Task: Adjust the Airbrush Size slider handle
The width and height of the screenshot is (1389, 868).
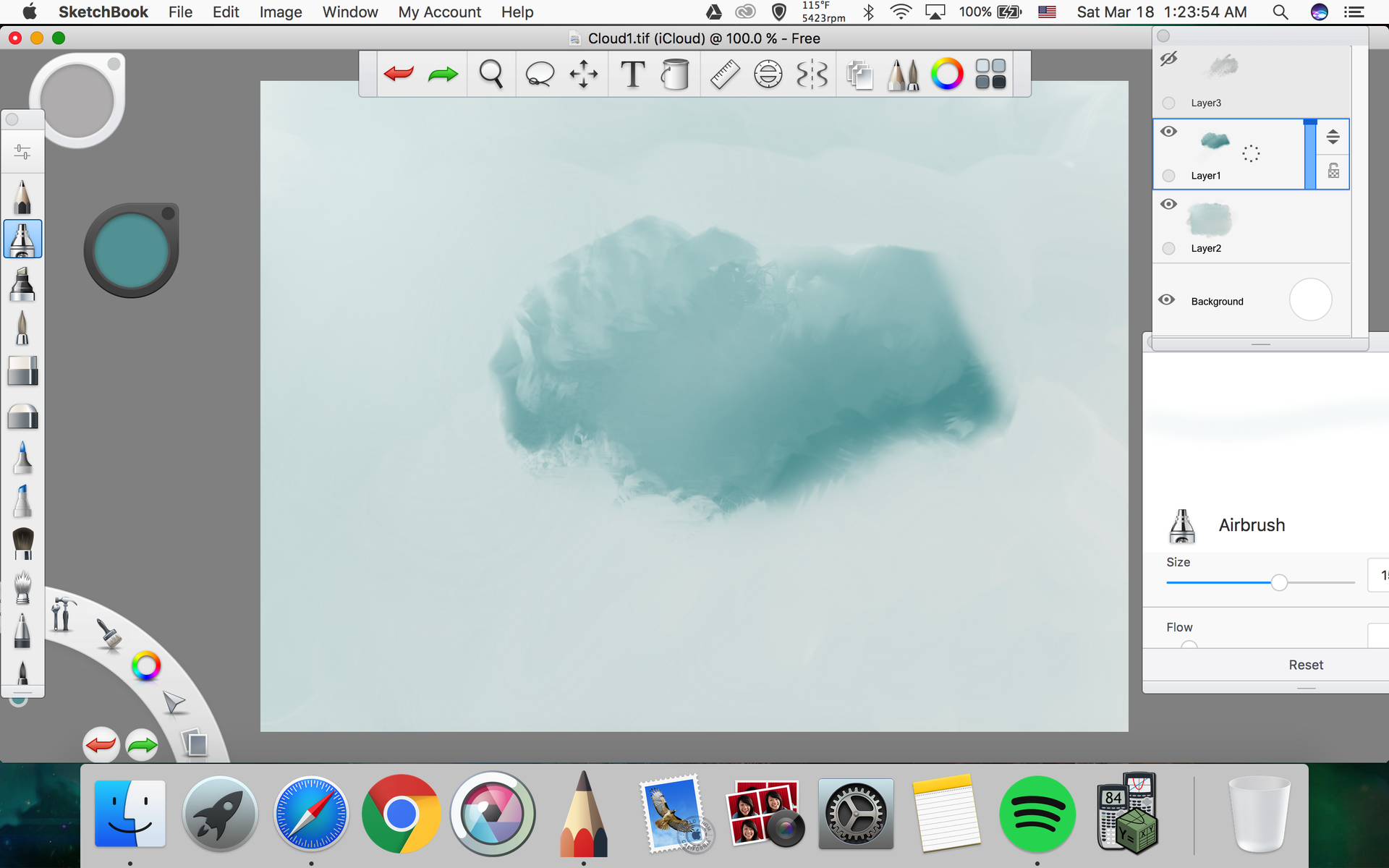Action: pyautogui.click(x=1279, y=582)
